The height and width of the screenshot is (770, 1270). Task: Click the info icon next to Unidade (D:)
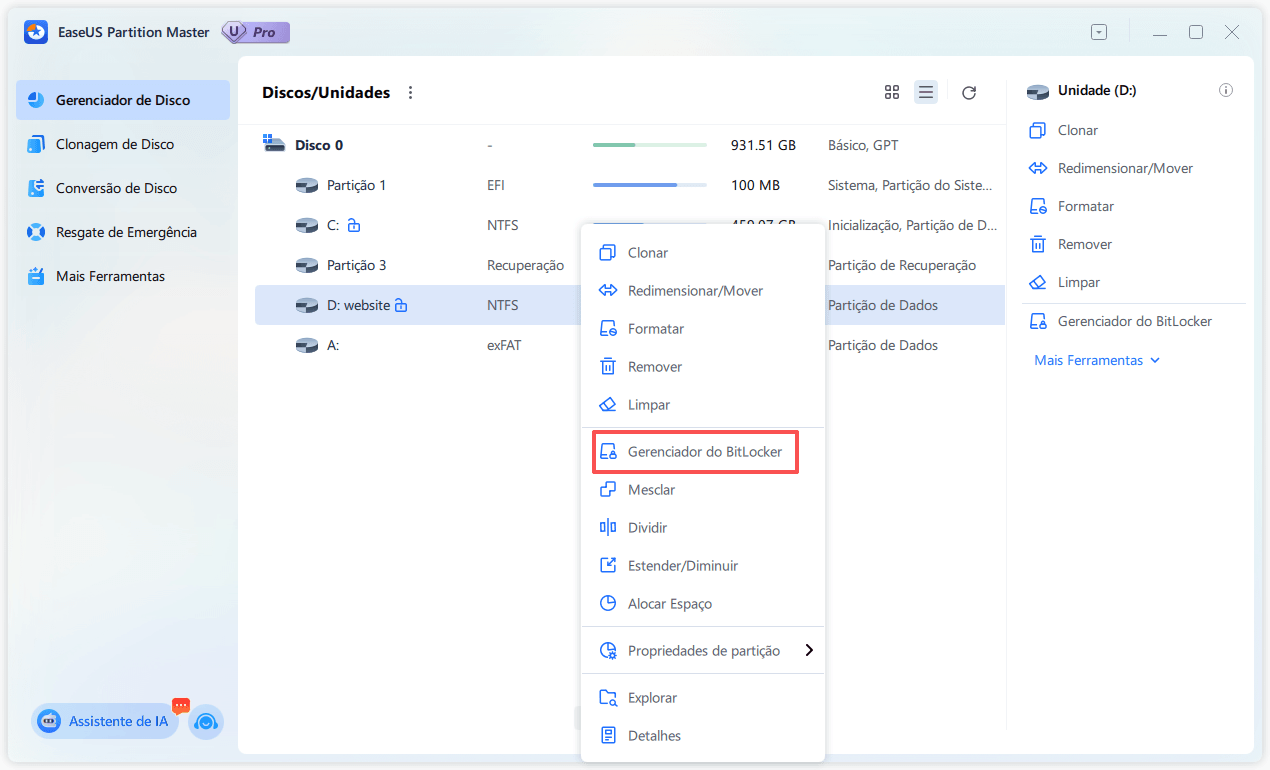coord(1226,91)
